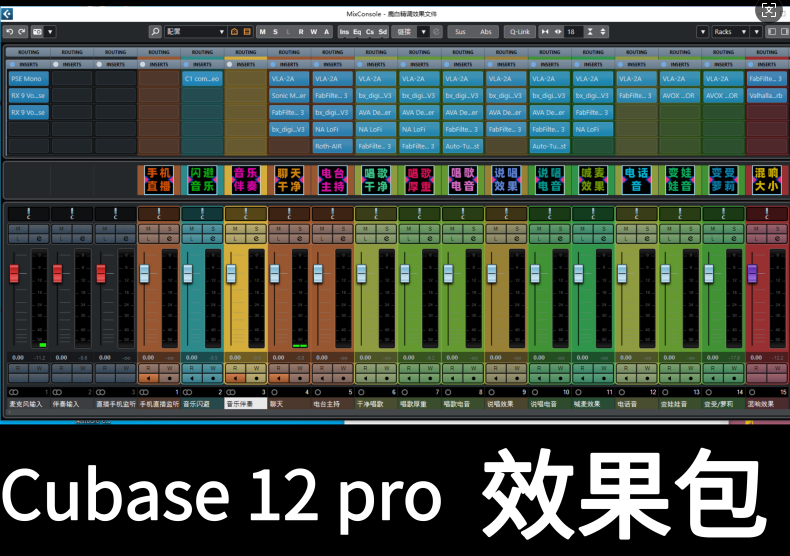The height and width of the screenshot is (556, 790).
Task: Click the toolbar A automation button
Action: pos(326,32)
